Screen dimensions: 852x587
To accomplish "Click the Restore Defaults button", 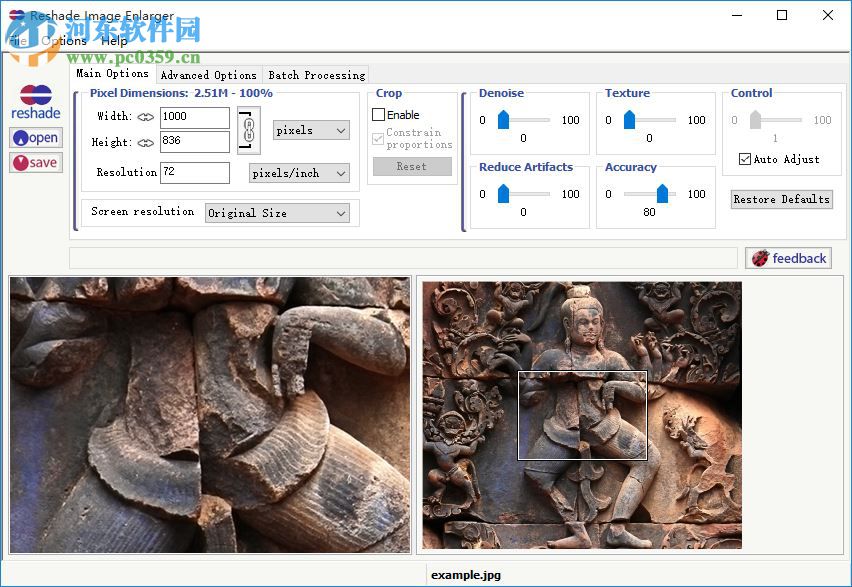I will pyautogui.click(x=781, y=199).
